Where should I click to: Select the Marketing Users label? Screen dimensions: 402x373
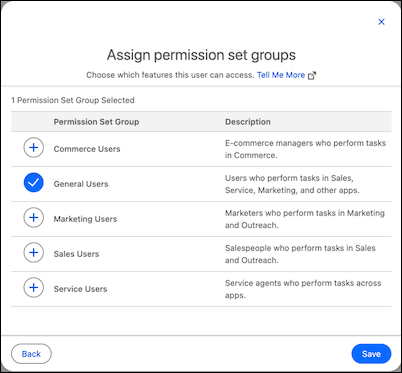pos(85,219)
